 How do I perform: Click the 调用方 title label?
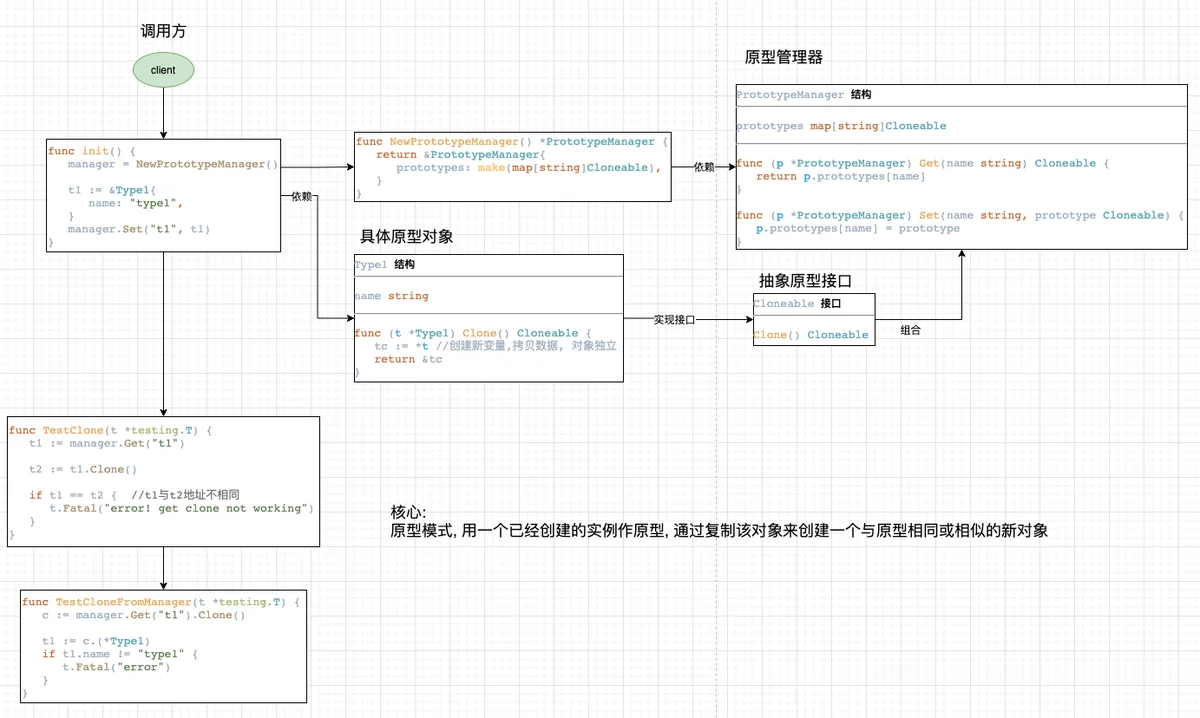[163, 32]
